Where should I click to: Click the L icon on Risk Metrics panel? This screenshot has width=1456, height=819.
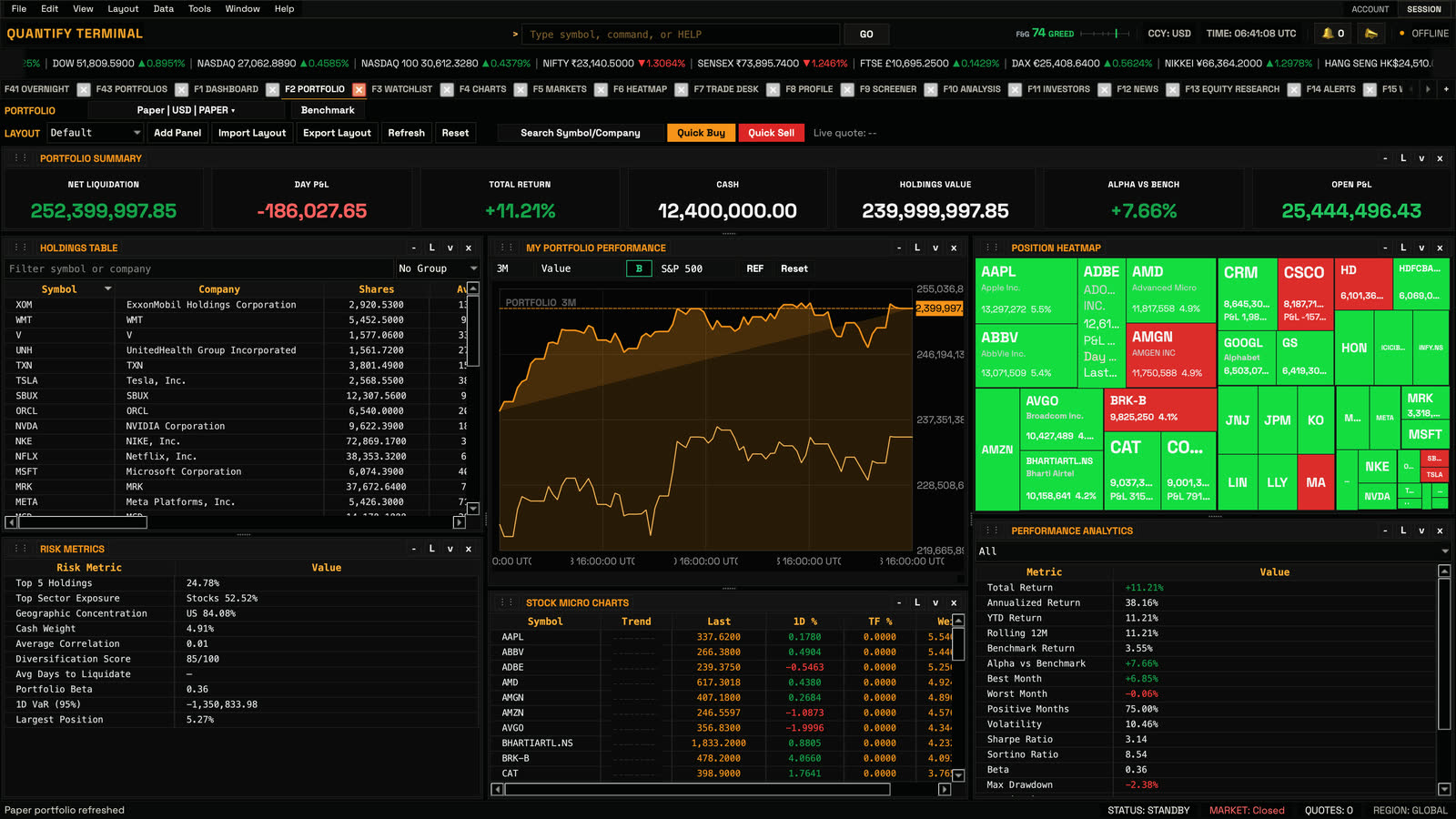[432, 549]
